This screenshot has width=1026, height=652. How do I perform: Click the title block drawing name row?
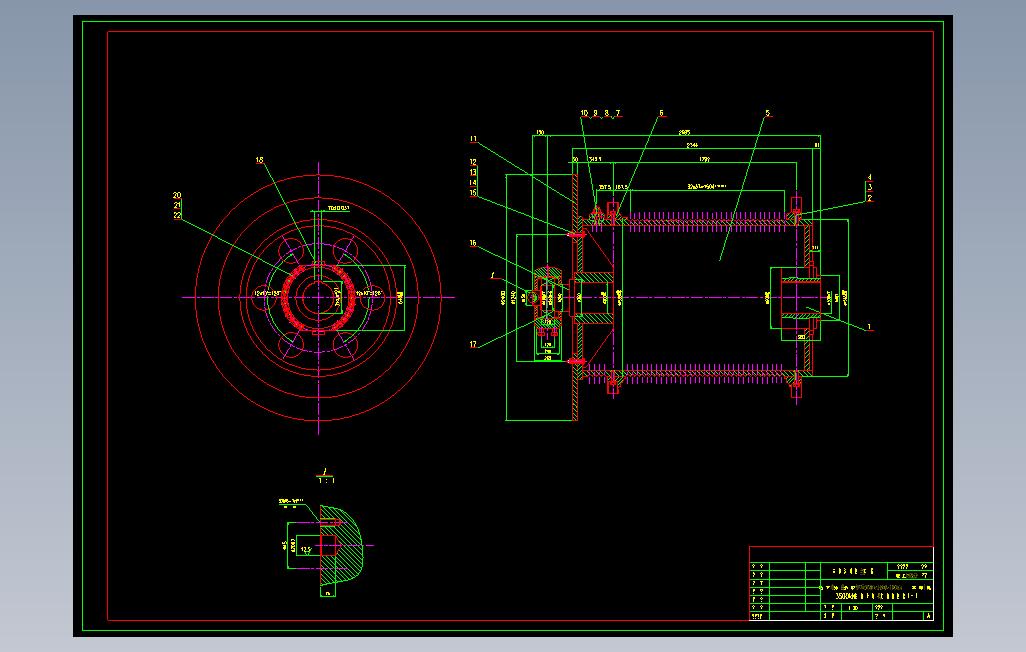[x=877, y=596]
